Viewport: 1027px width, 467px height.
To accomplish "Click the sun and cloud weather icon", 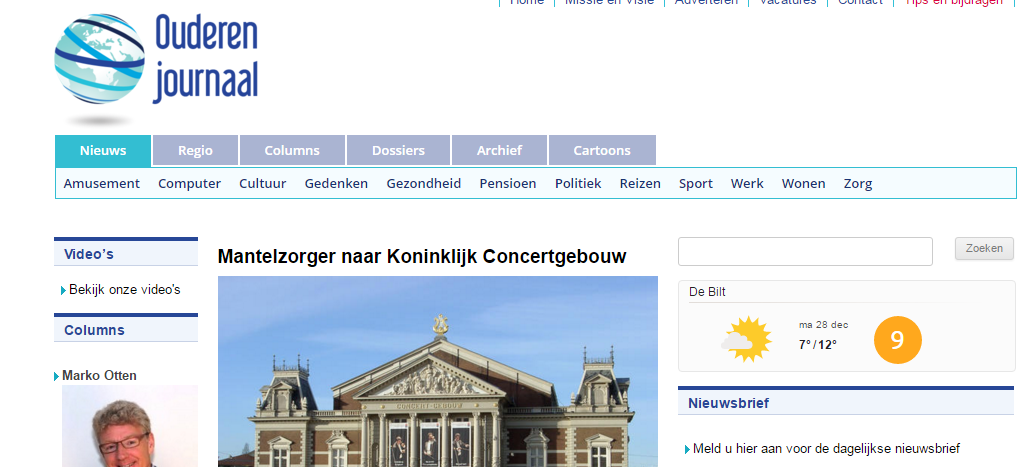I will point(747,339).
